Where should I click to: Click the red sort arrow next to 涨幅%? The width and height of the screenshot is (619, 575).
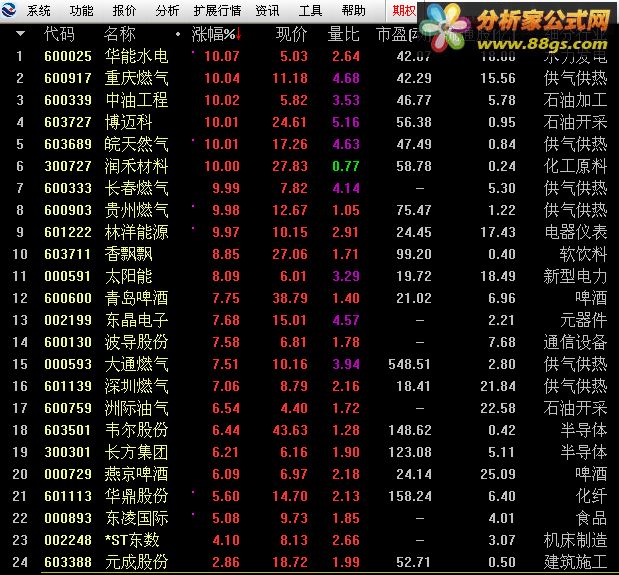tap(238, 34)
